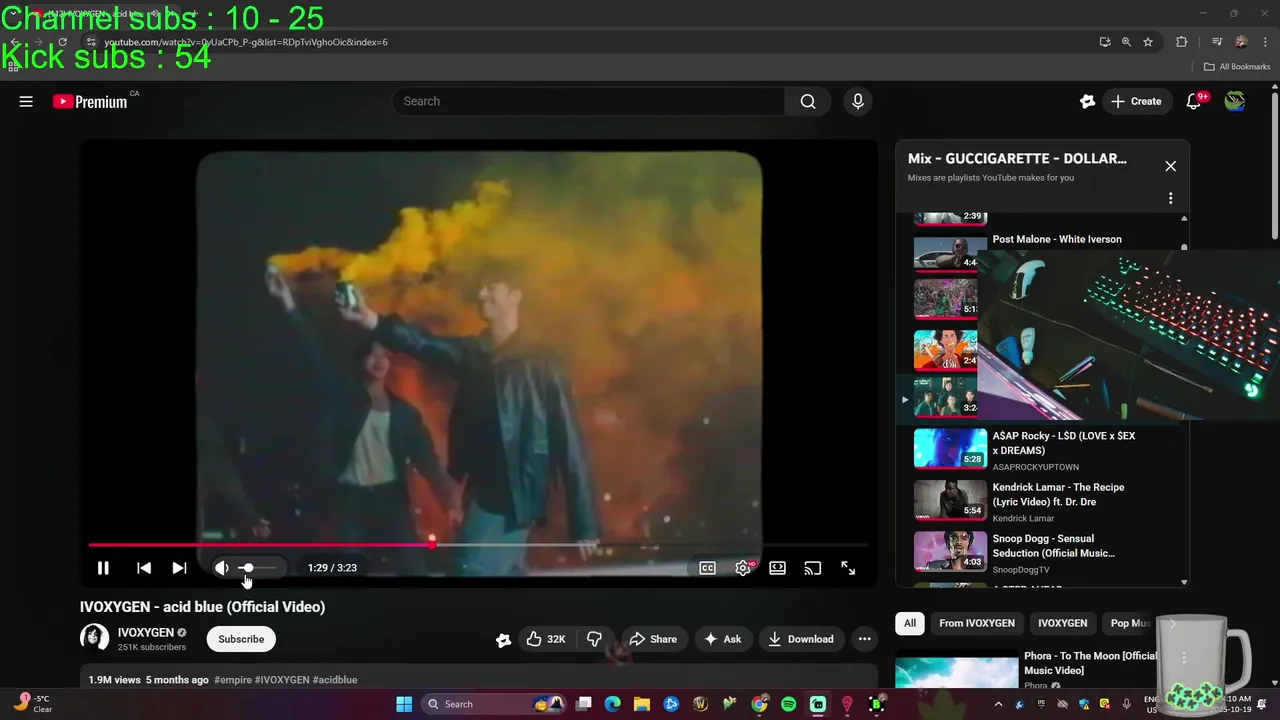The width and height of the screenshot is (1280, 720).
Task: Enter fullscreen mode
Action: pyautogui.click(x=848, y=568)
